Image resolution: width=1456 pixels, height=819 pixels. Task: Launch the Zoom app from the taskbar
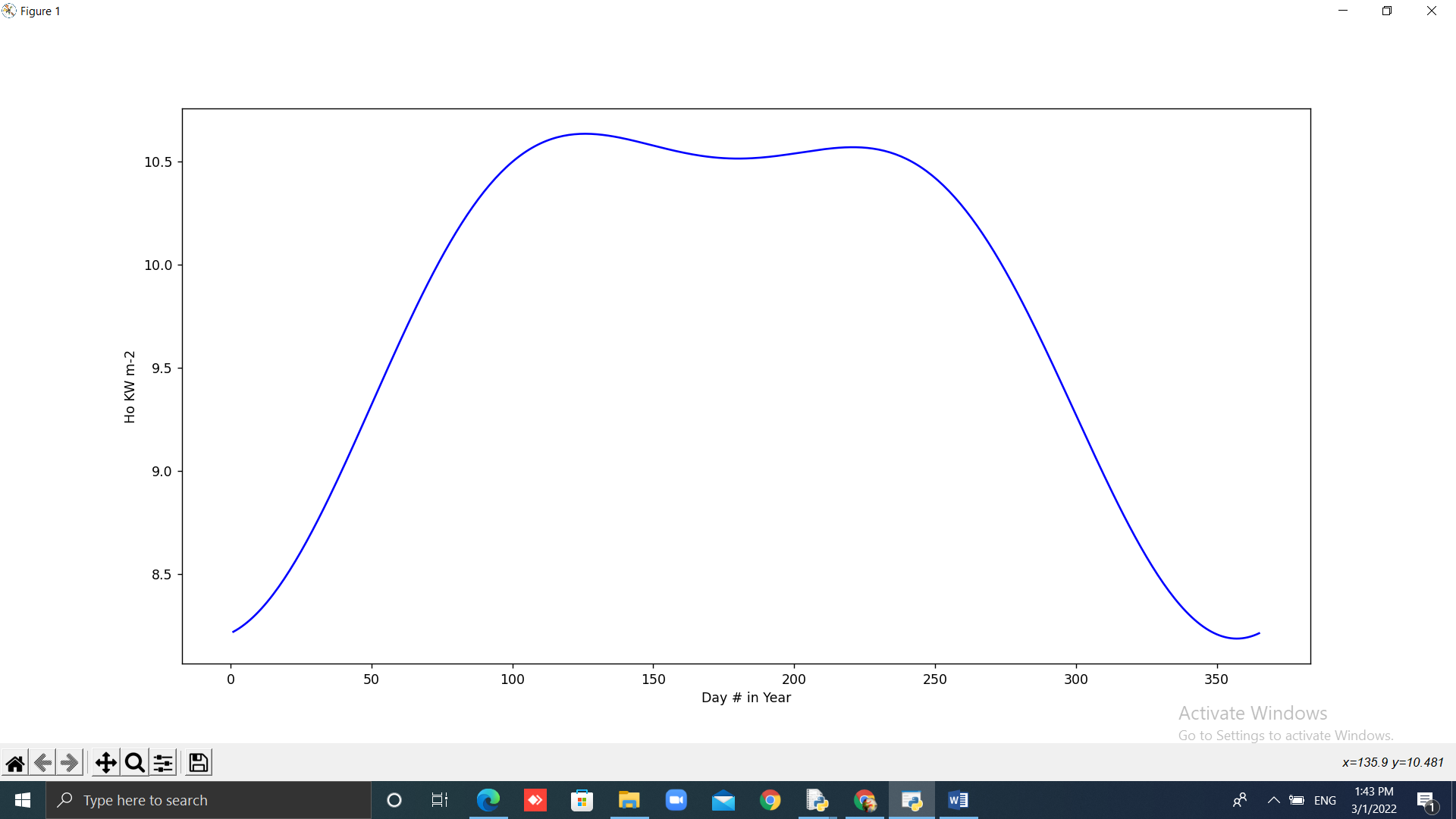tap(676, 800)
